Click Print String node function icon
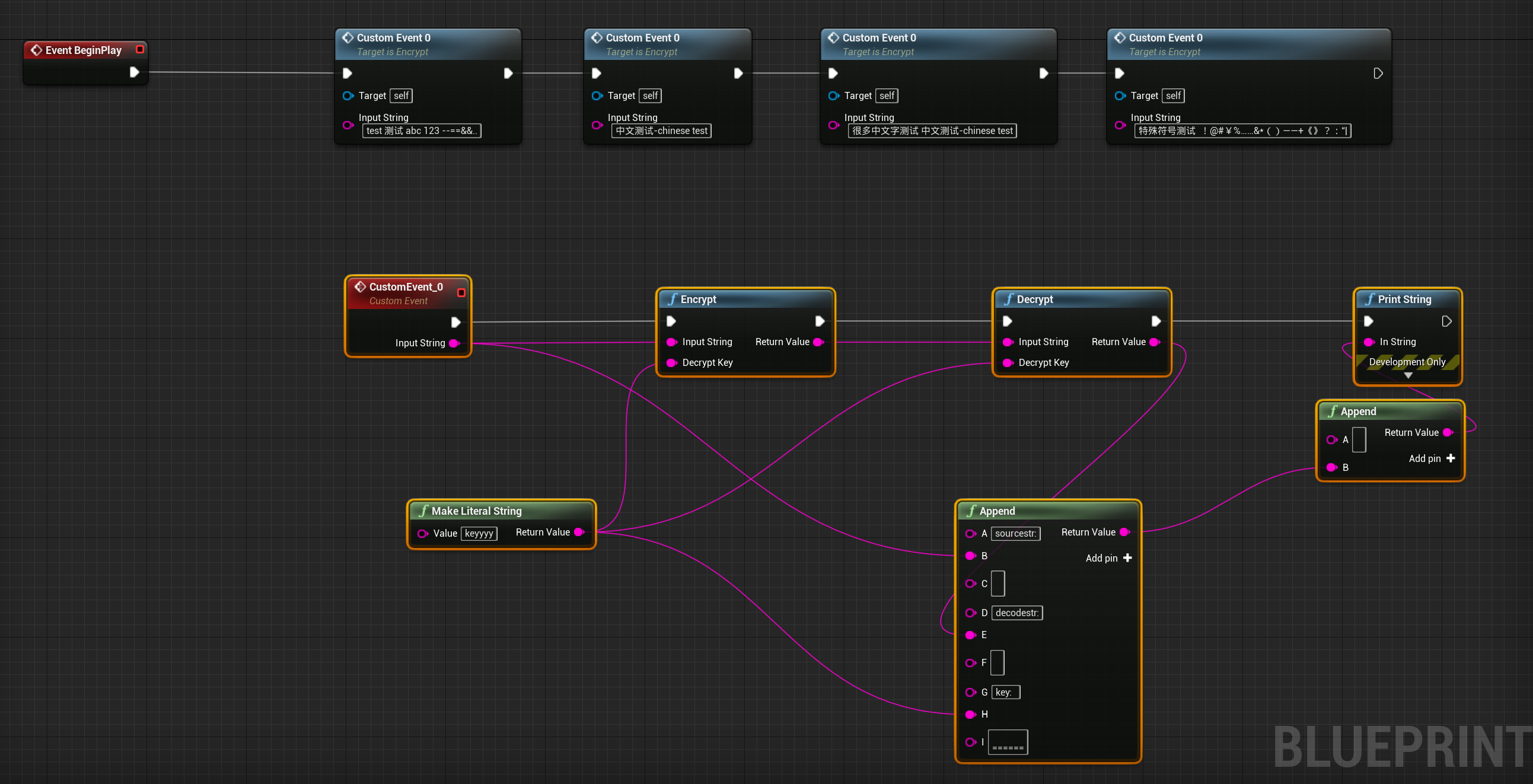 [x=1370, y=299]
